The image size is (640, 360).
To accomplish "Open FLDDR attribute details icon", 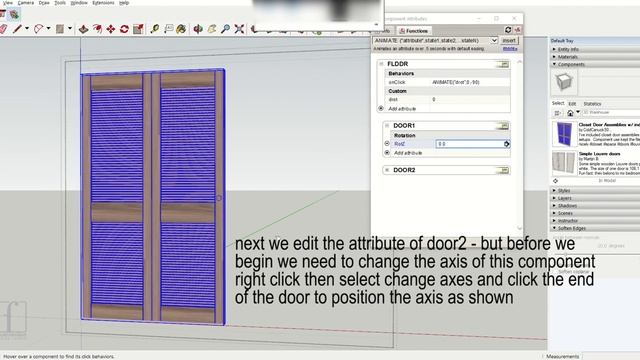I will pos(502,64).
